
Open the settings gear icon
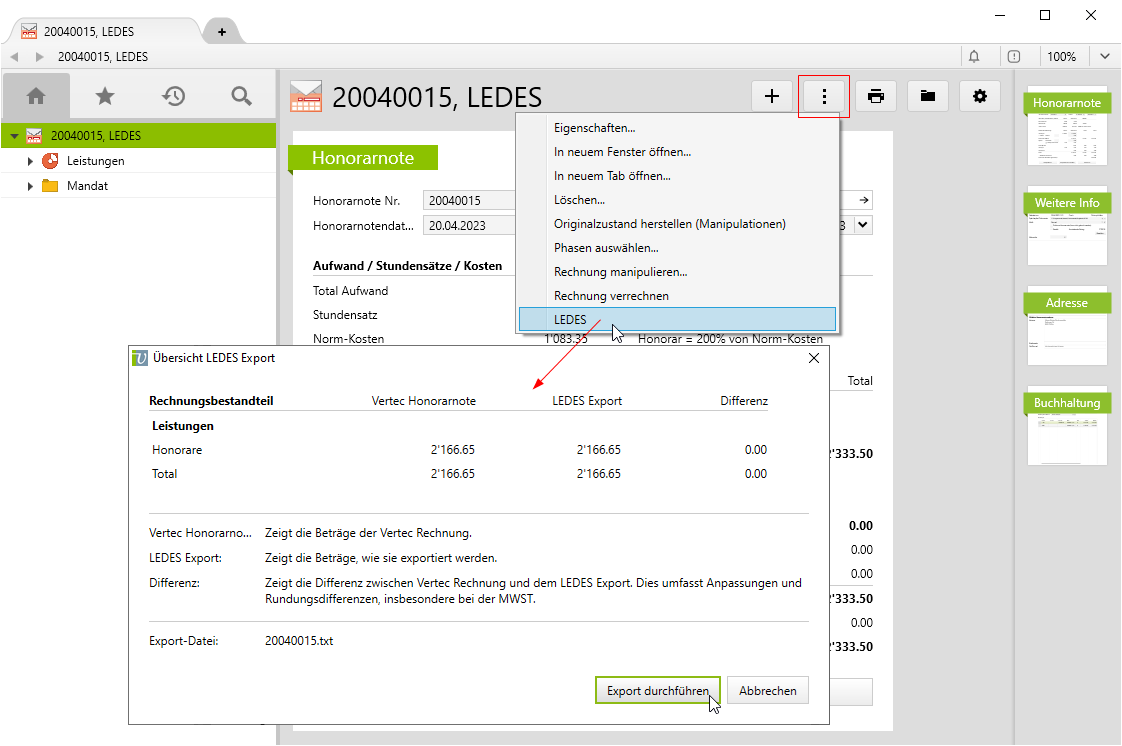(979, 95)
